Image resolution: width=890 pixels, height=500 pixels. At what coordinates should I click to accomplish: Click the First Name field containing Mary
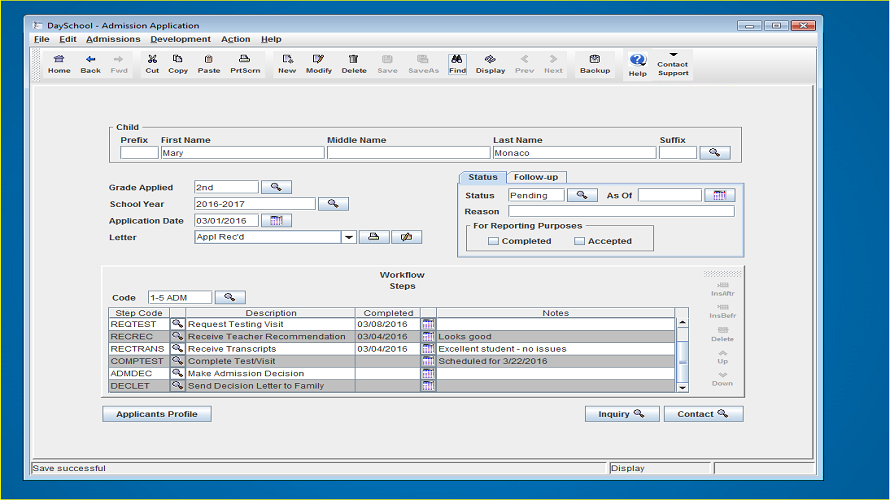(242, 153)
